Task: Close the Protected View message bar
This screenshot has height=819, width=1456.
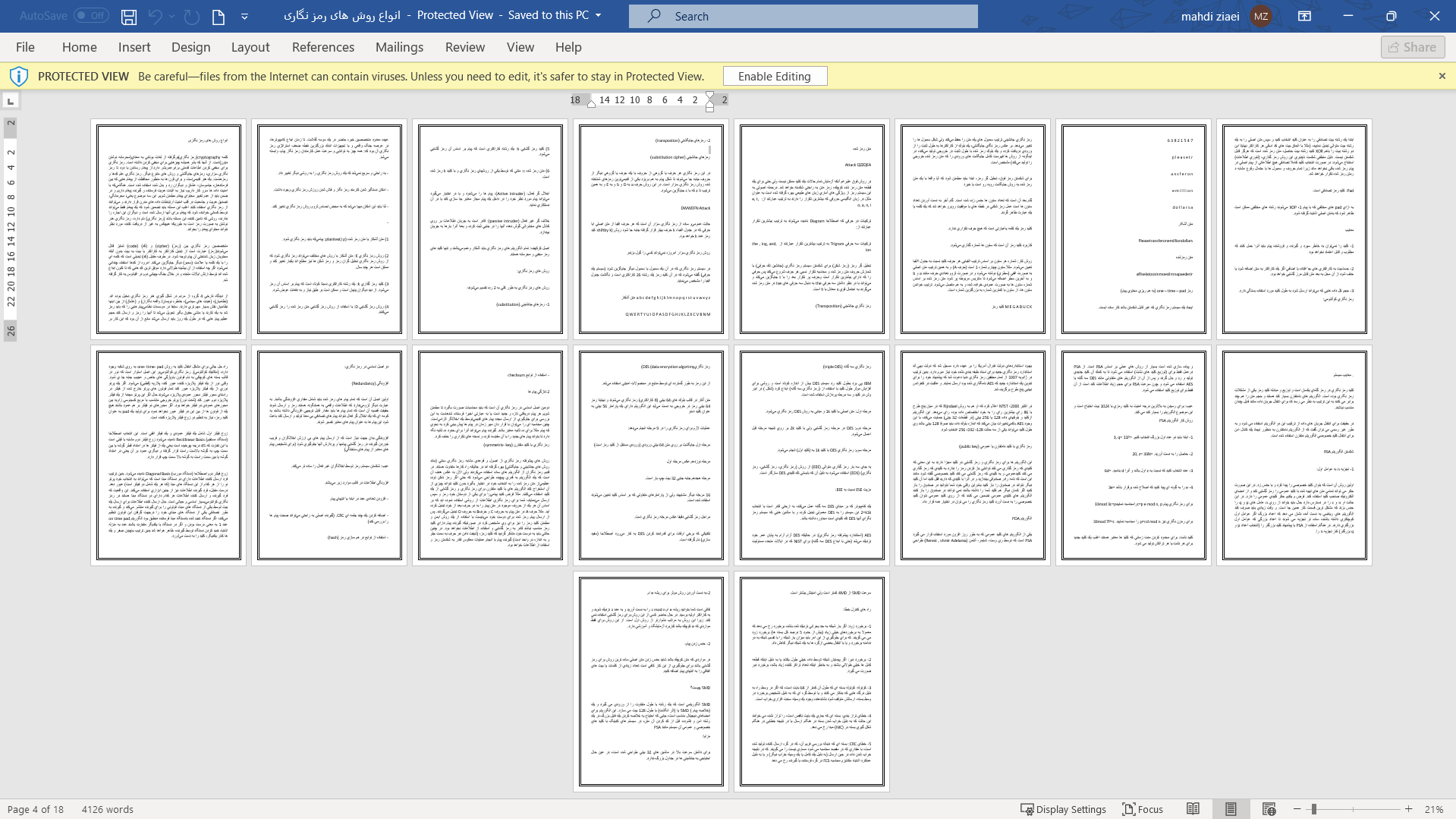Action: [x=1442, y=76]
